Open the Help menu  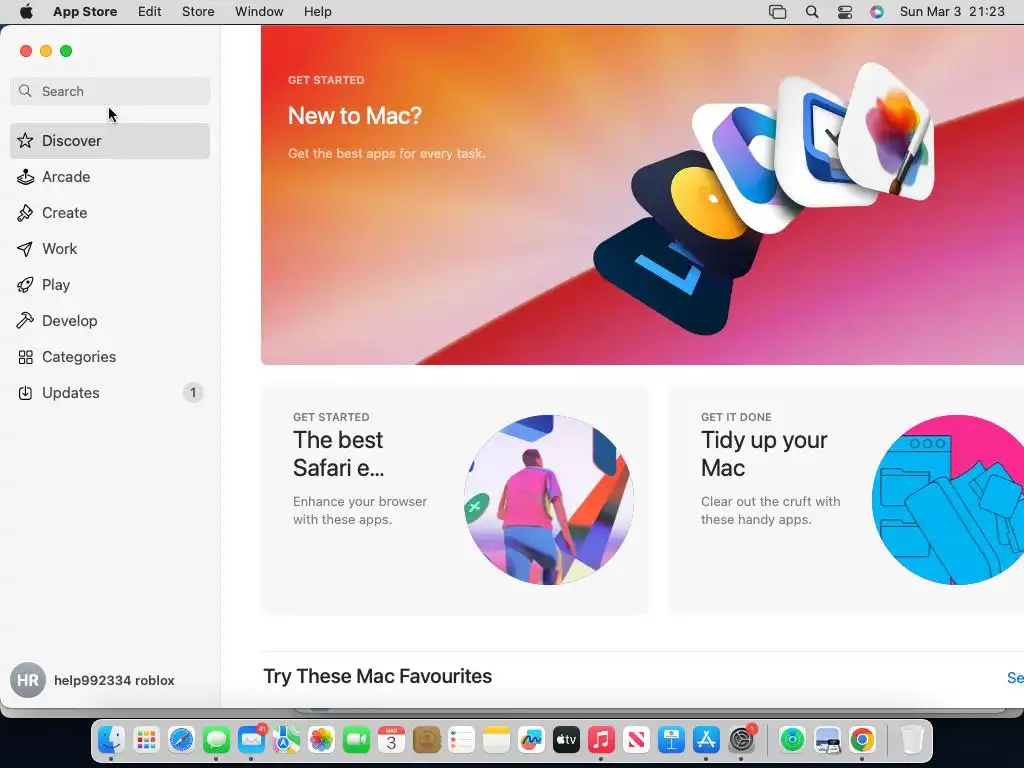pos(317,12)
